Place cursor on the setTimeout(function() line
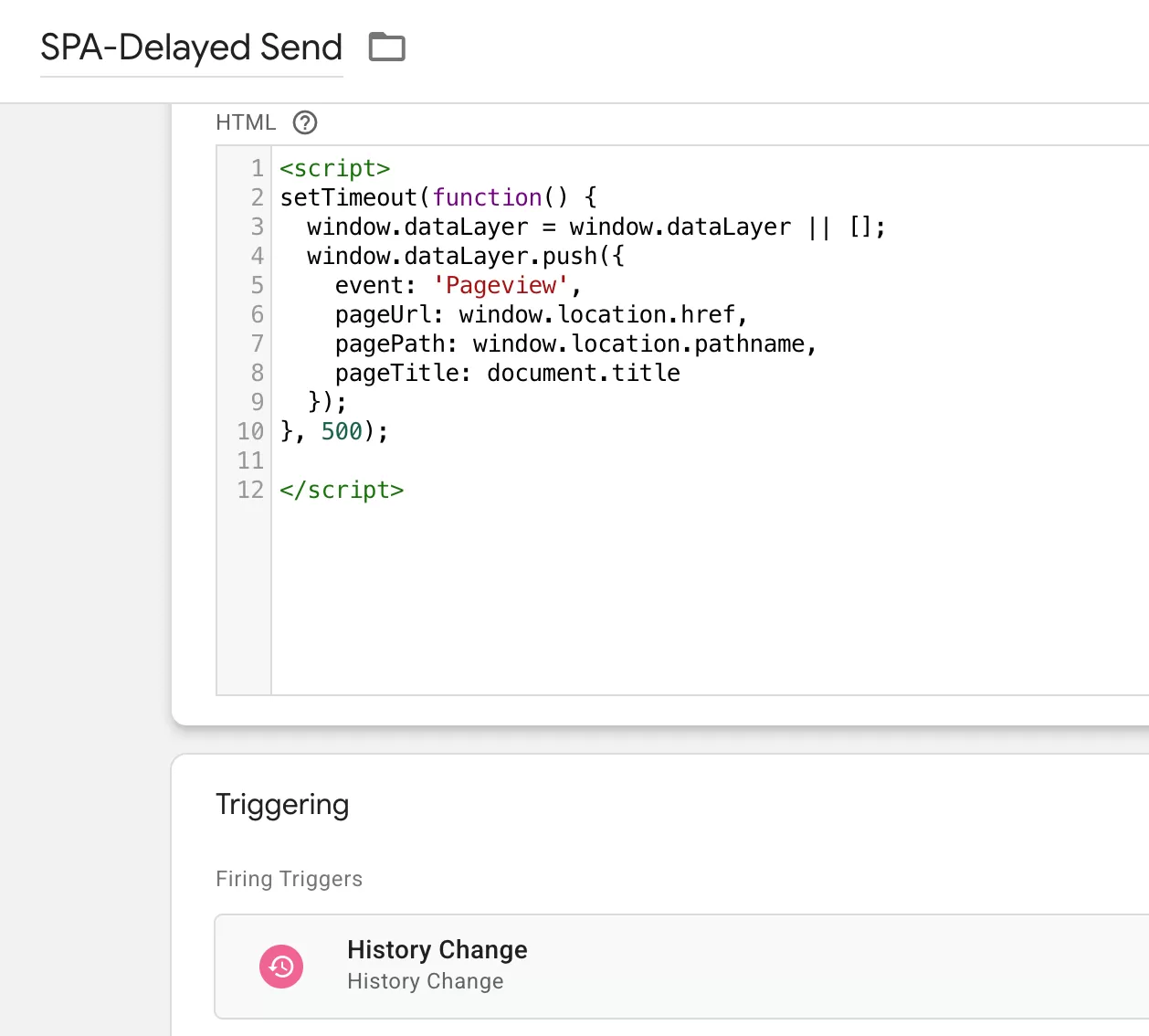Screen dimensions: 1149x1036 click(438, 197)
